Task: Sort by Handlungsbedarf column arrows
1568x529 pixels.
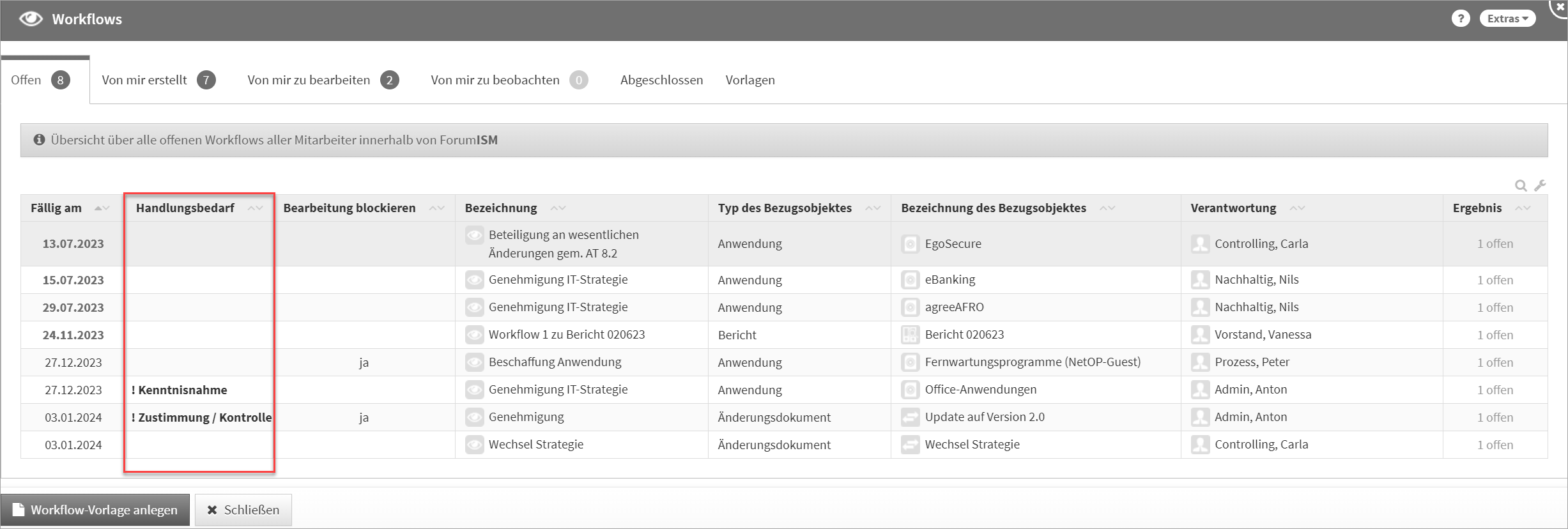Action: click(x=255, y=208)
